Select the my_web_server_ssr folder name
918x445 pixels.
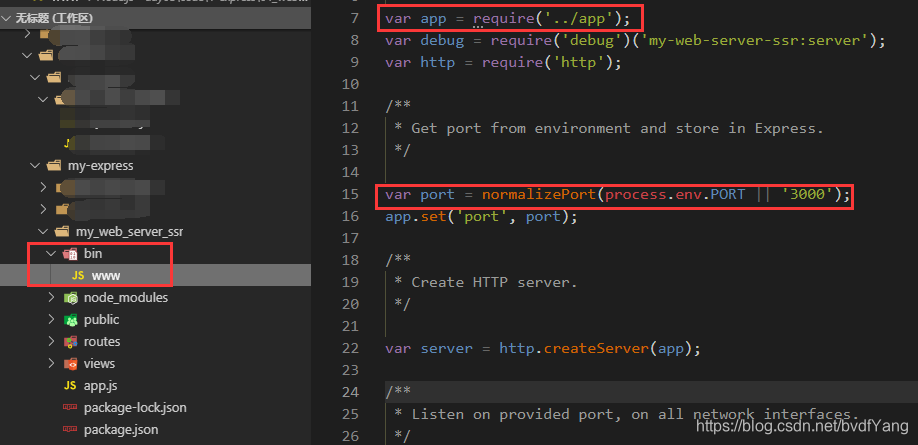coord(129,232)
